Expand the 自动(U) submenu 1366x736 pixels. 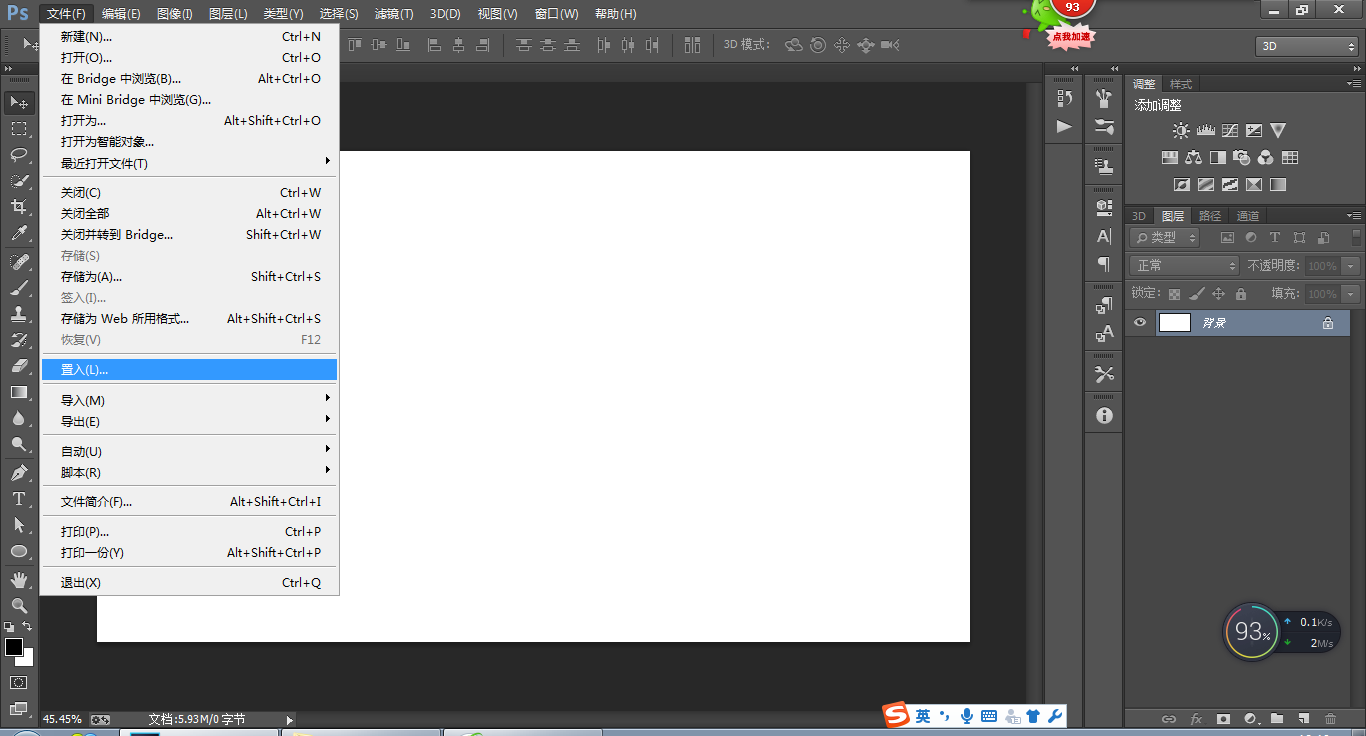click(190, 451)
